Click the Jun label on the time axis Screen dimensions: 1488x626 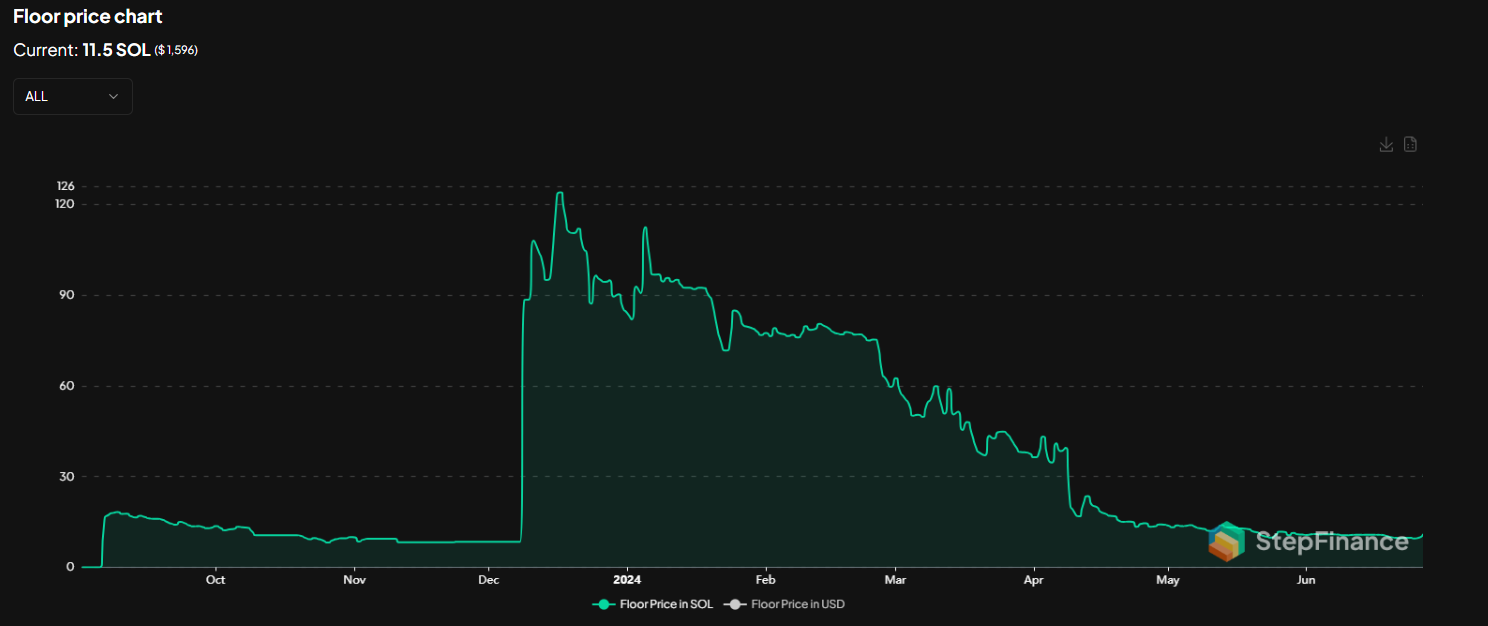[1305, 580]
